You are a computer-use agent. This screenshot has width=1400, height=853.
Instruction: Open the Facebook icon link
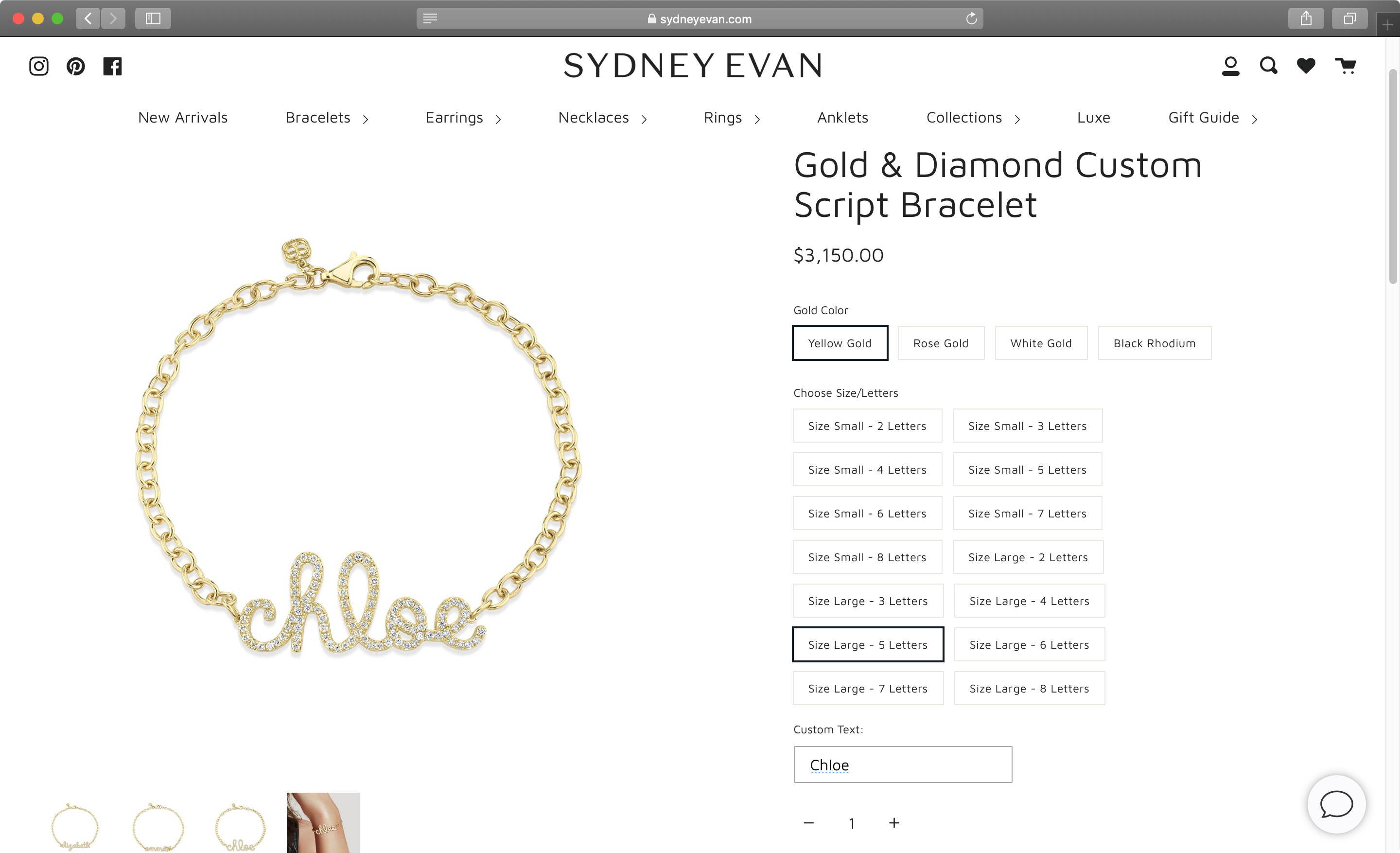112,66
